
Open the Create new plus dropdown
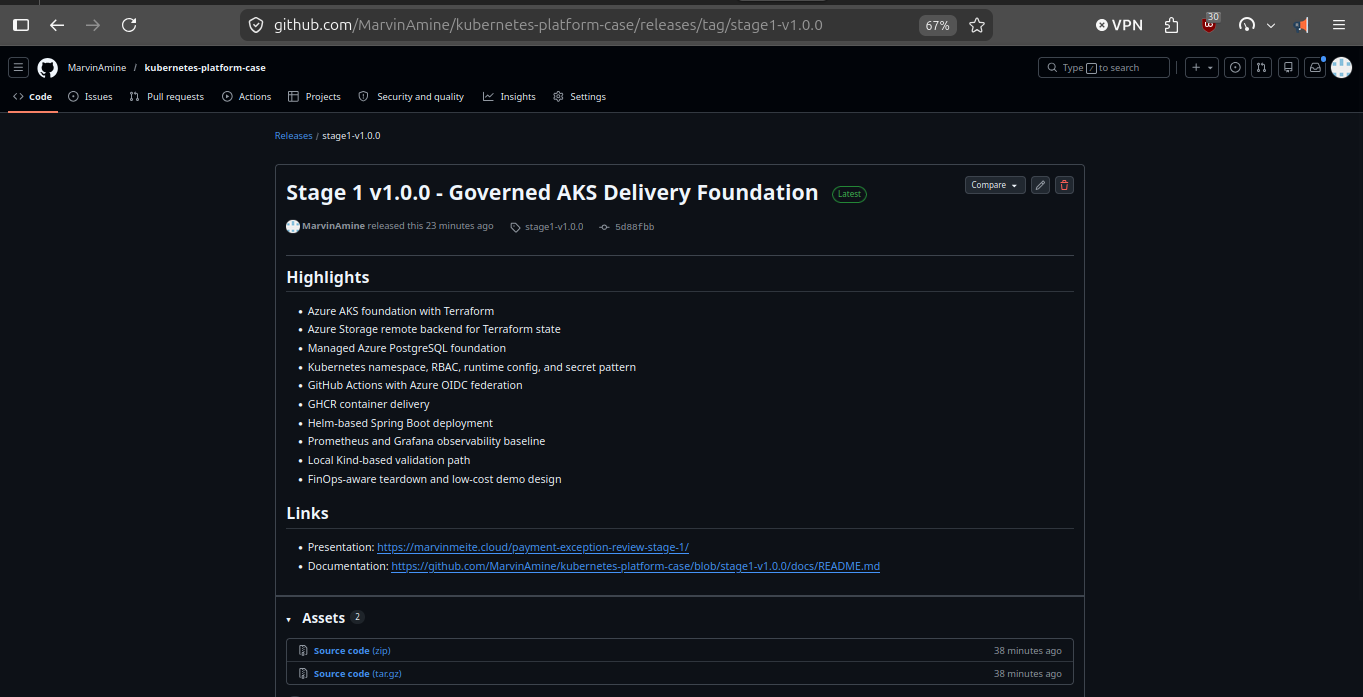[x=1202, y=68]
